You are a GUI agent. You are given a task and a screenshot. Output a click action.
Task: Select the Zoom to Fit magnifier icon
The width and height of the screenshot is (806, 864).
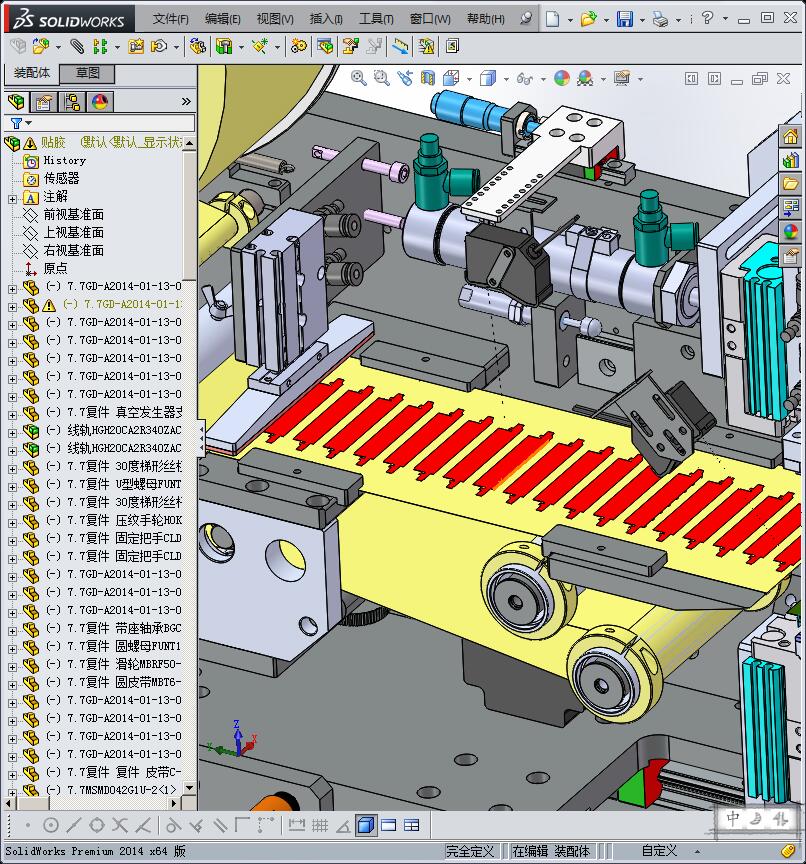(359, 78)
